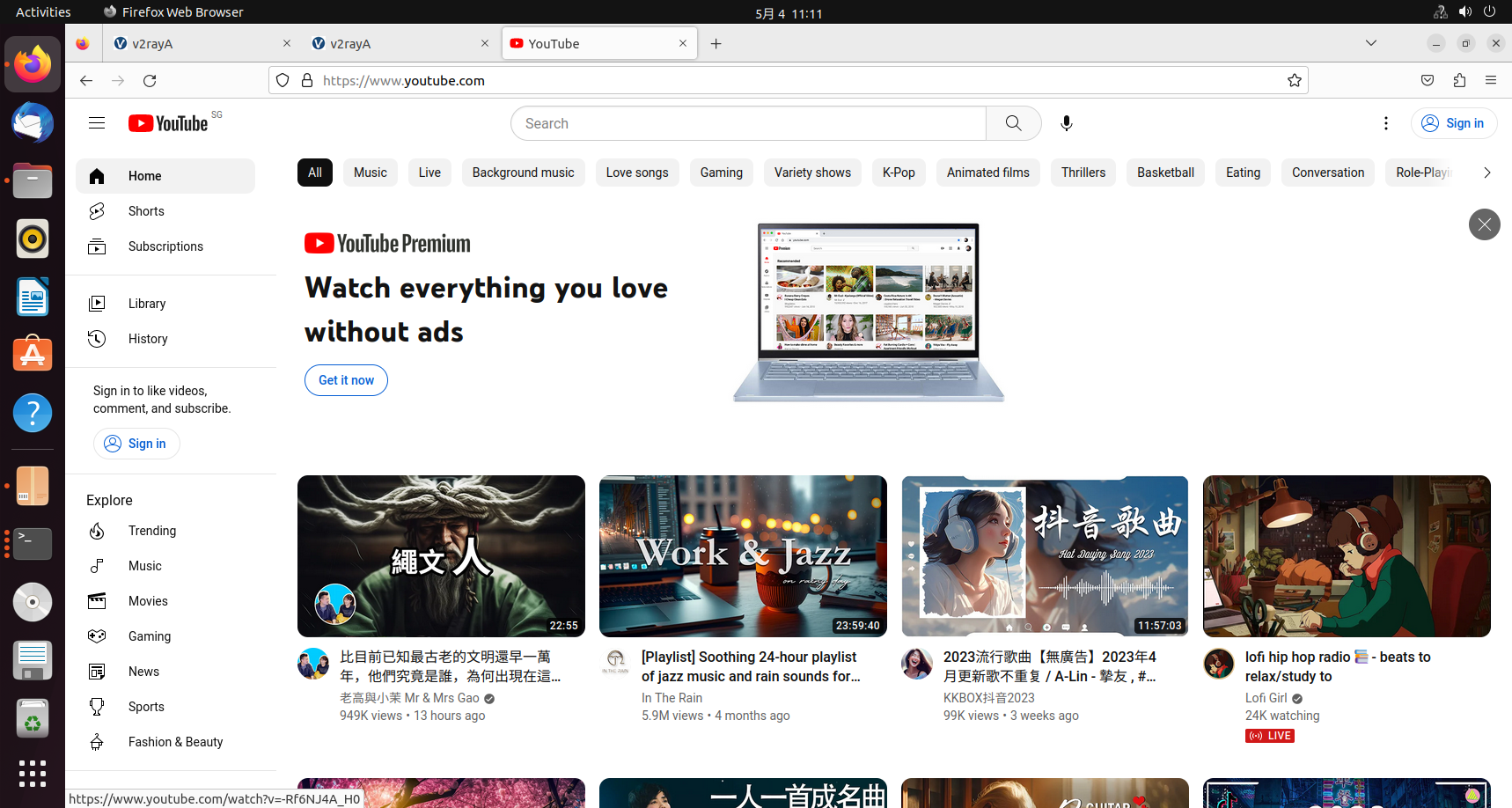Select the All filter chip
Screen dimensions: 1512x808
coord(315,173)
